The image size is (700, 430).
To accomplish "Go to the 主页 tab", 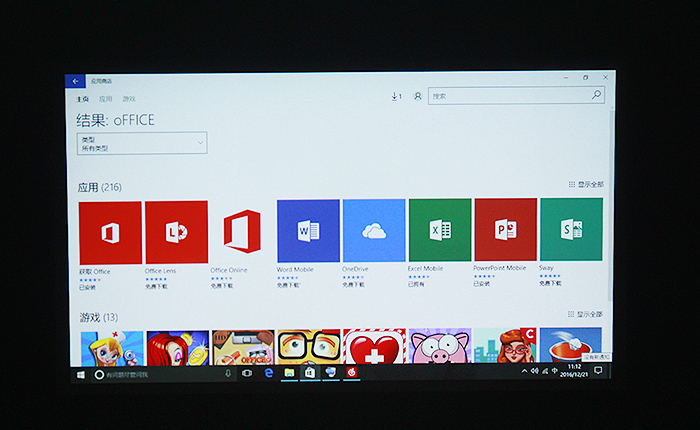I will click(83, 99).
